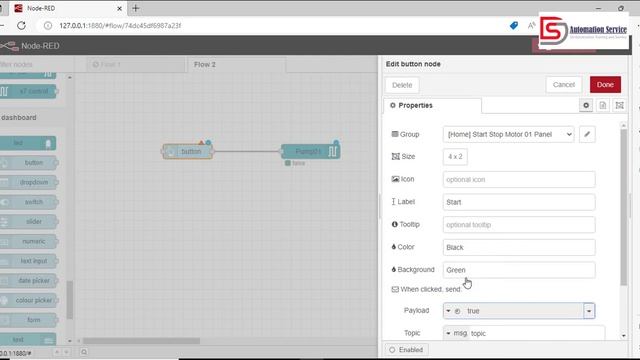
Task: Click the filter nodes search box
Action: [x=35, y=64]
